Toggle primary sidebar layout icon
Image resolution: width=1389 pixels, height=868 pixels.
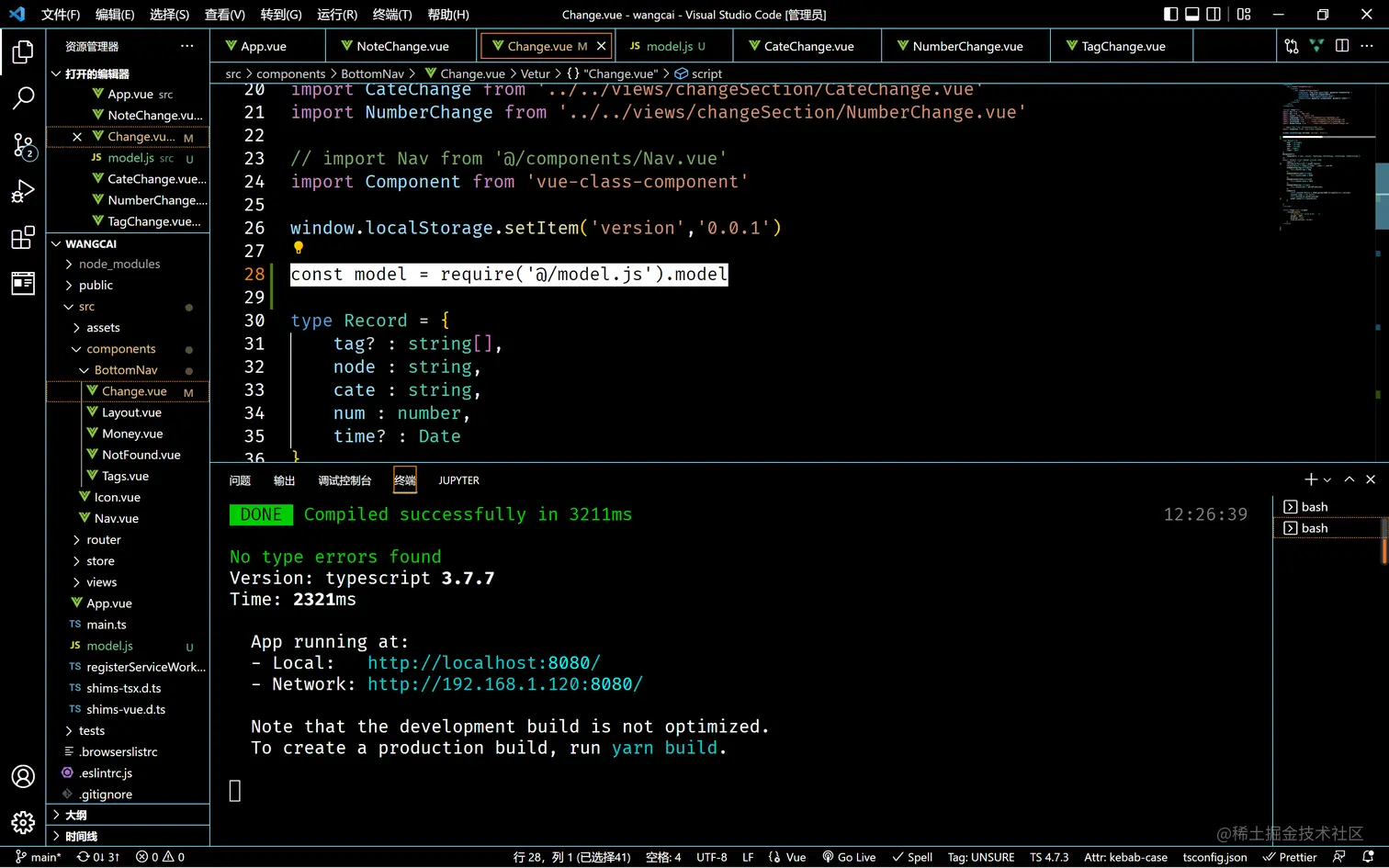[1170, 14]
